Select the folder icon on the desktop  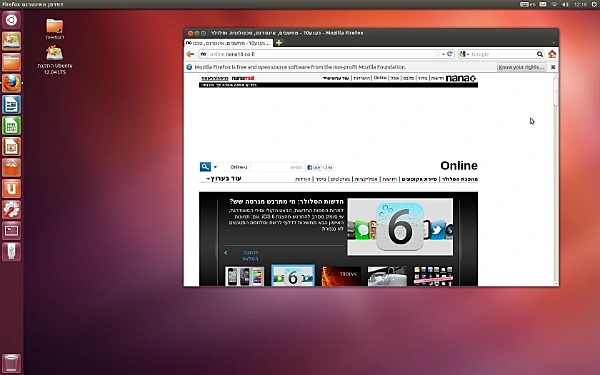[54, 29]
